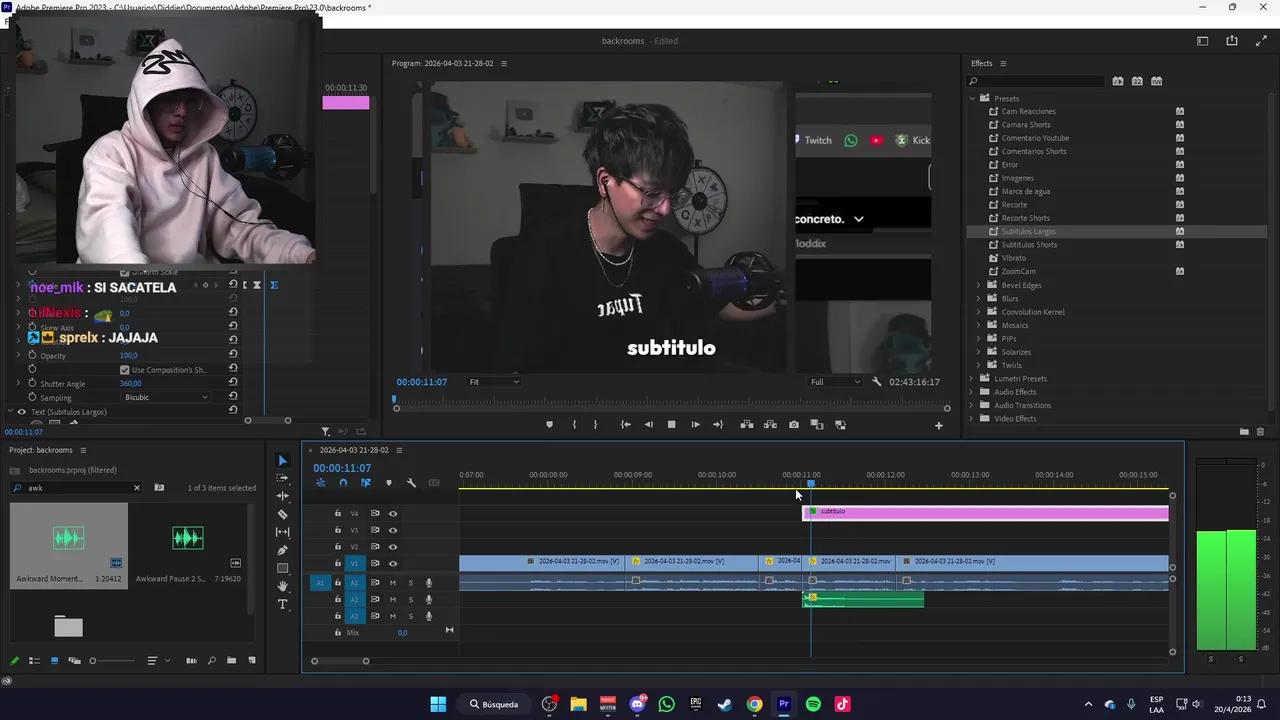
Task: Select the Razor tool in the timeline toolbar
Action: pos(283,513)
